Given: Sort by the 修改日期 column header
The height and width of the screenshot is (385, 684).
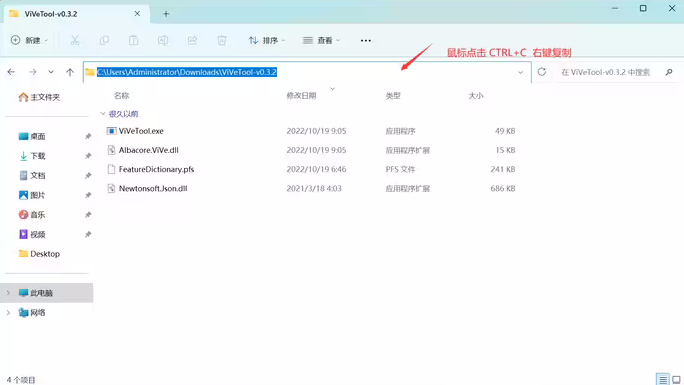Looking at the screenshot, I should click(x=301, y=95).
